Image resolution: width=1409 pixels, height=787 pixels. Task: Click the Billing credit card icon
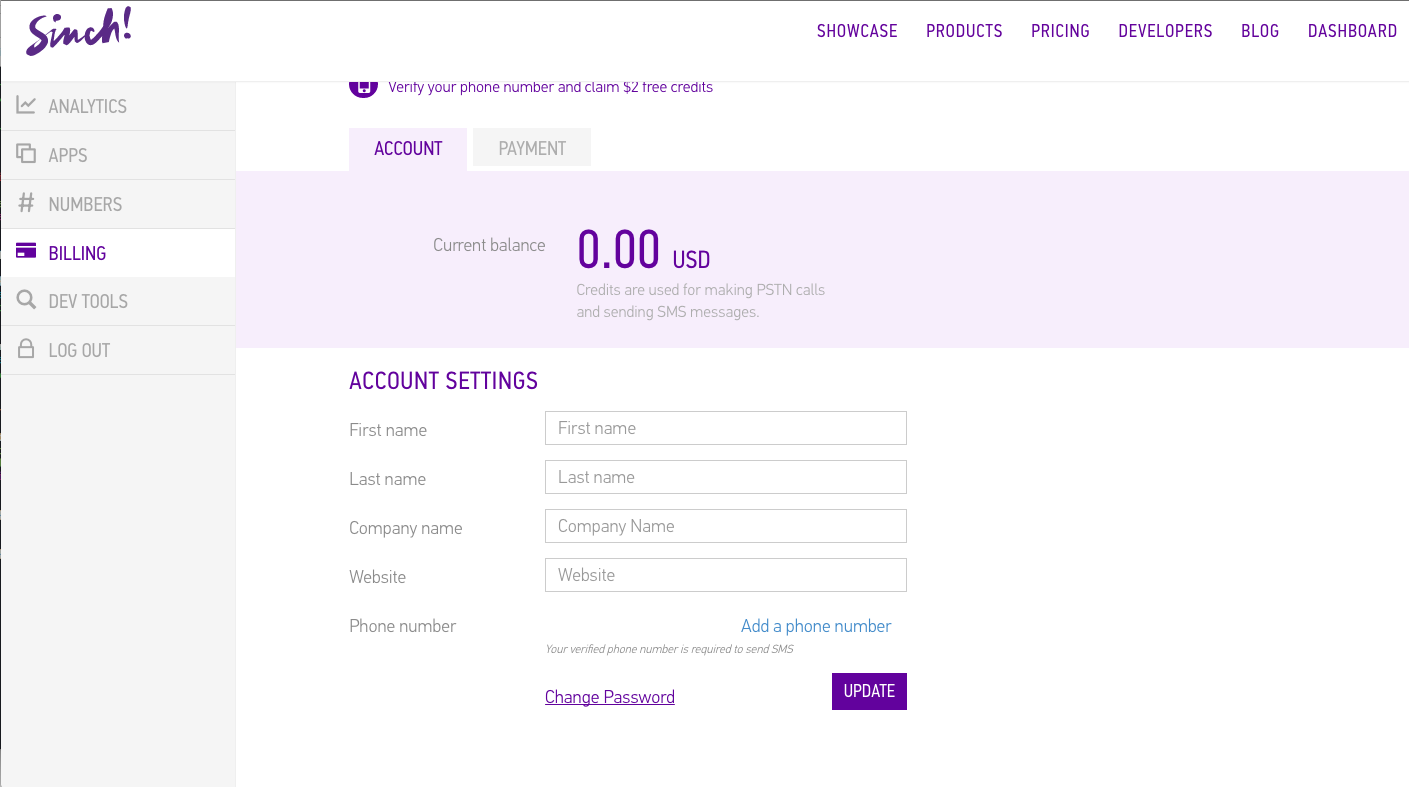click(x=26, y=252)
